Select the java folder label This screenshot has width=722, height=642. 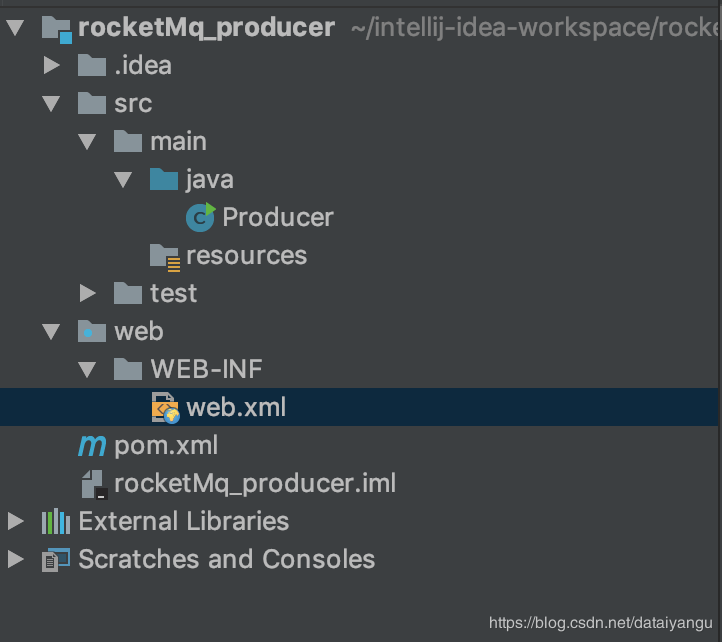tap(210, 180)
